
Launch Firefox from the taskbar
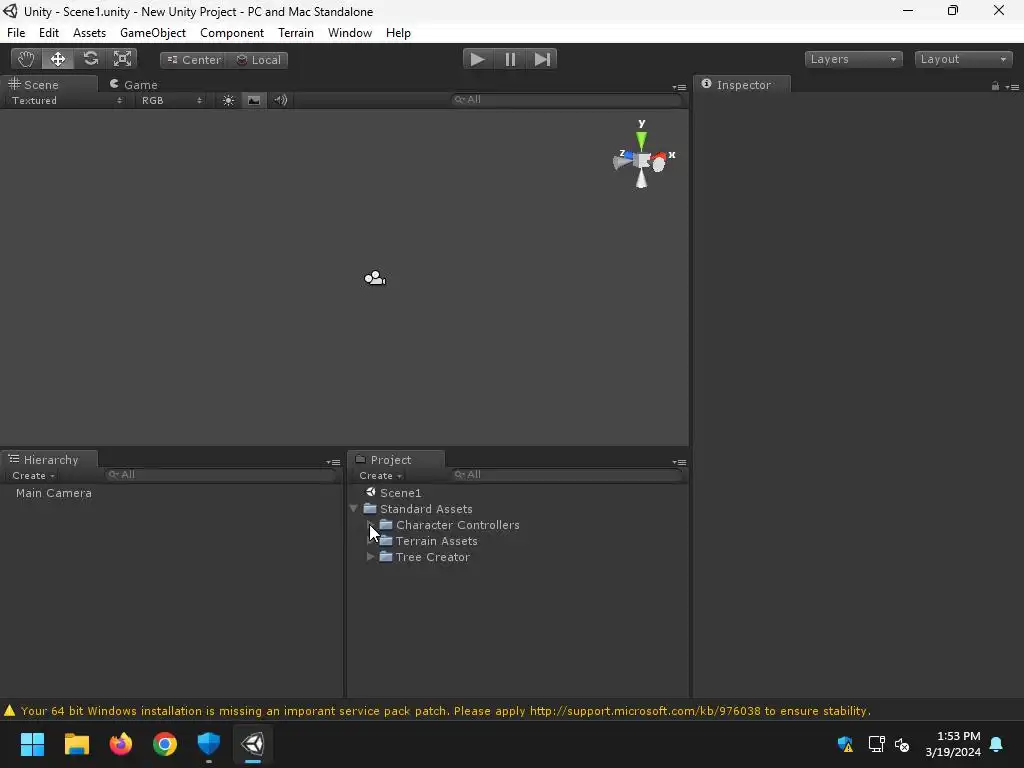click(121, 744)
